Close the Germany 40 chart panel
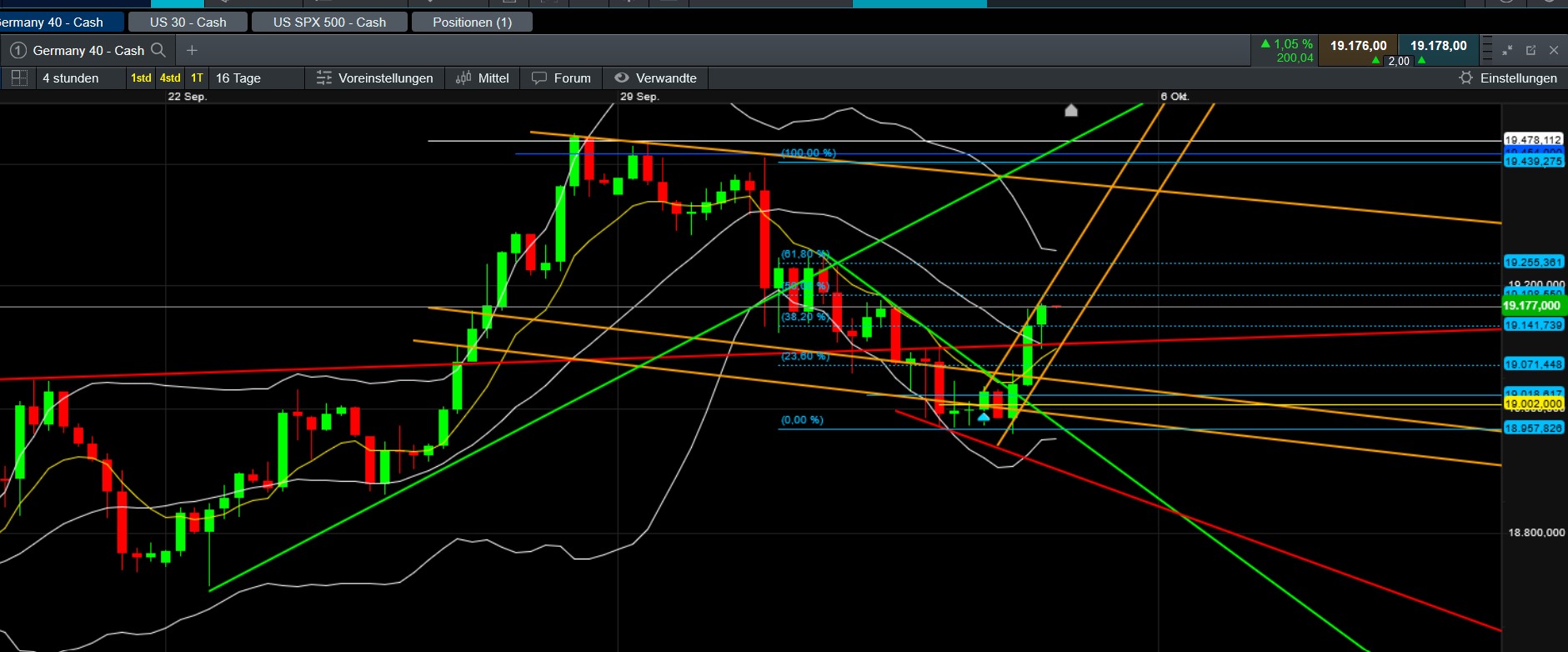 click(x=1554, y=50)
